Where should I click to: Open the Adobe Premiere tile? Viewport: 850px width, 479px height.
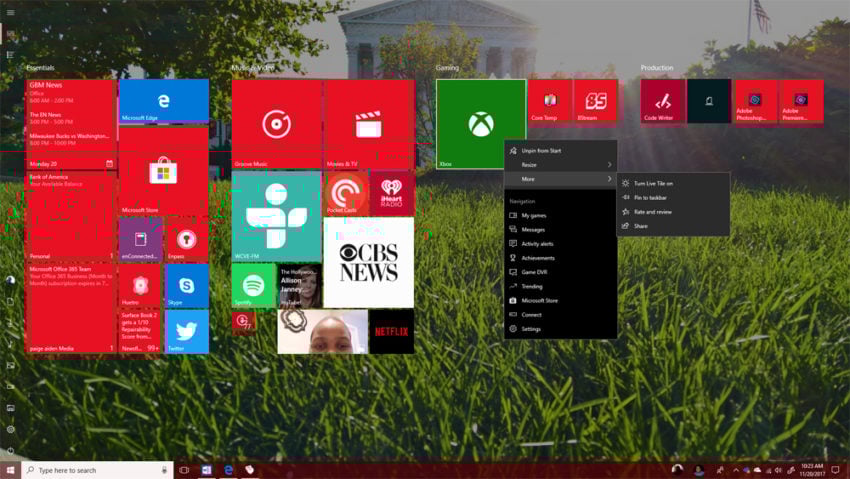coord(801,101)
